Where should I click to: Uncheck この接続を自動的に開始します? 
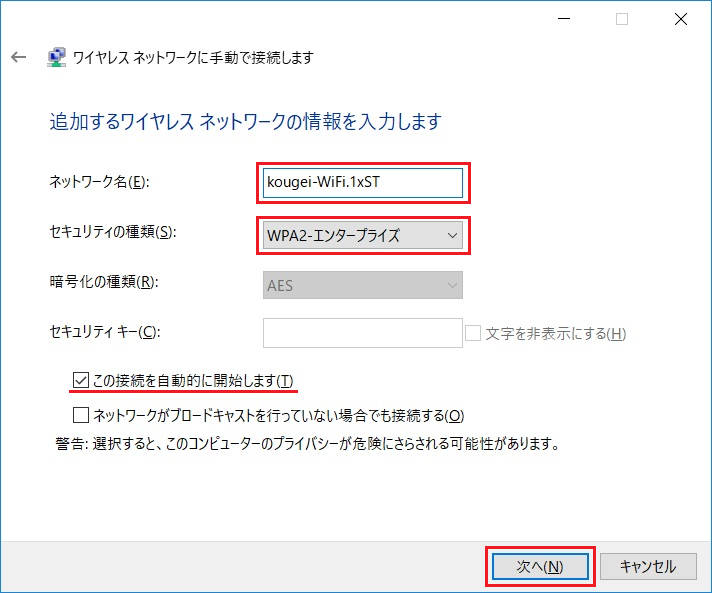click(80, 380)
